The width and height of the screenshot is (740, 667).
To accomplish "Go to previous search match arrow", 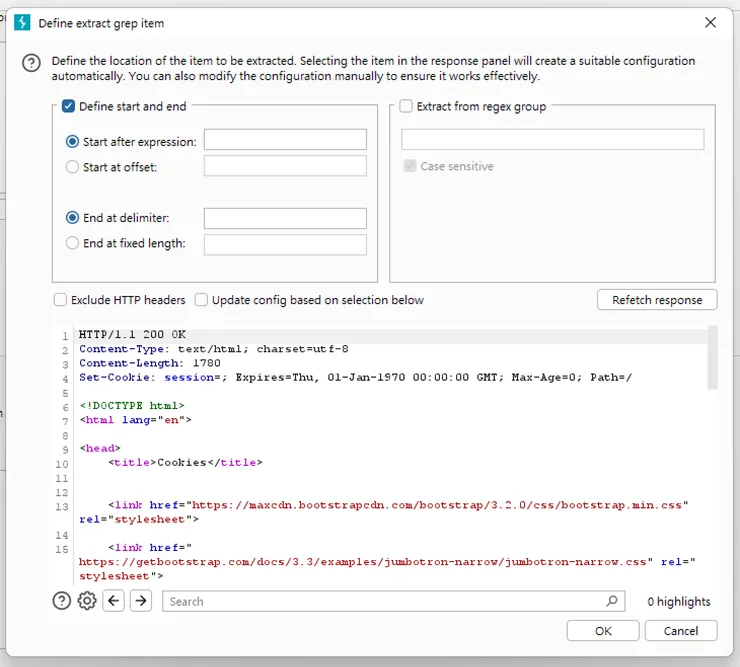I will [x=114, y=601].
